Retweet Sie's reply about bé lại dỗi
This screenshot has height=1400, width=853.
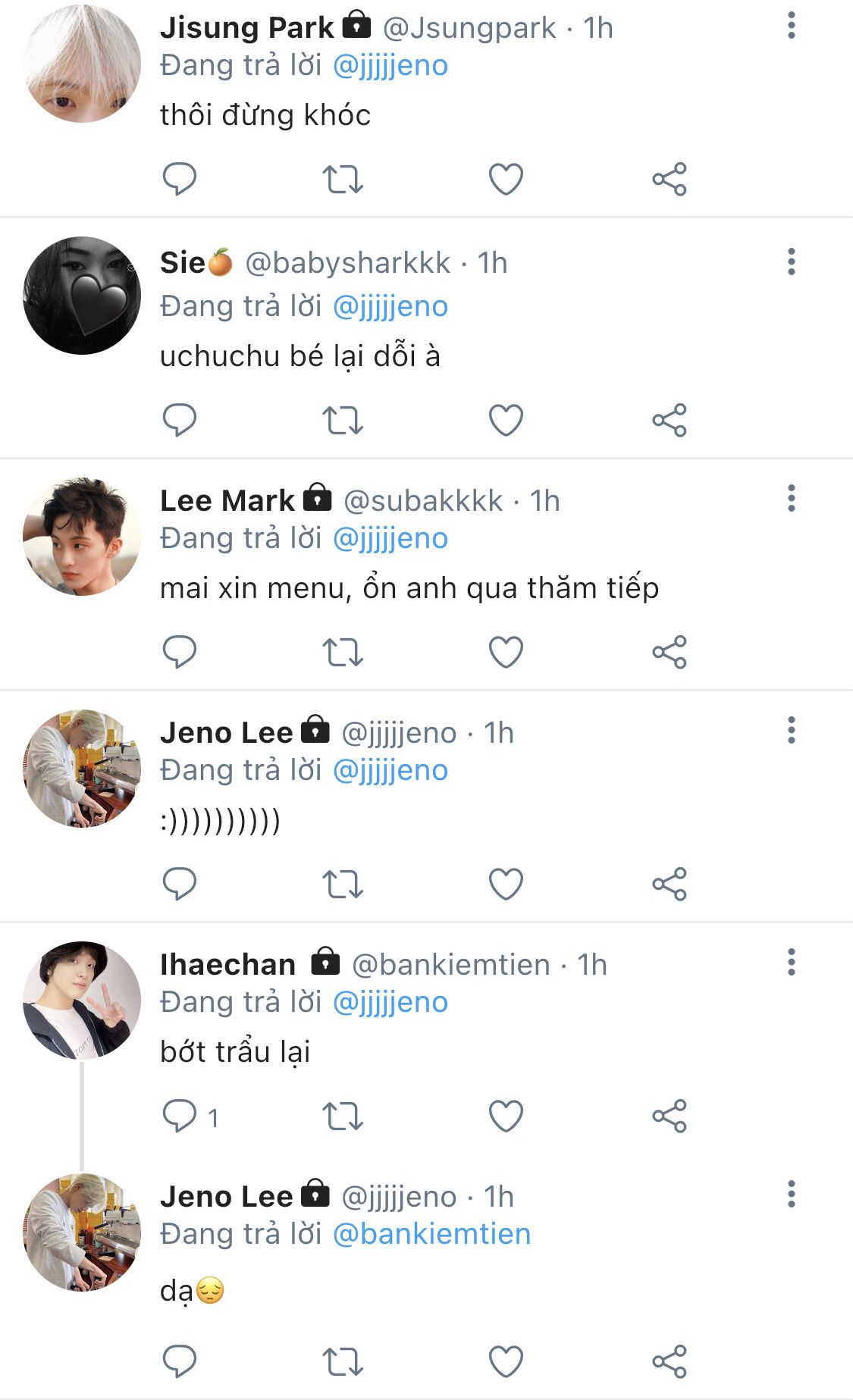coord(343,421)
